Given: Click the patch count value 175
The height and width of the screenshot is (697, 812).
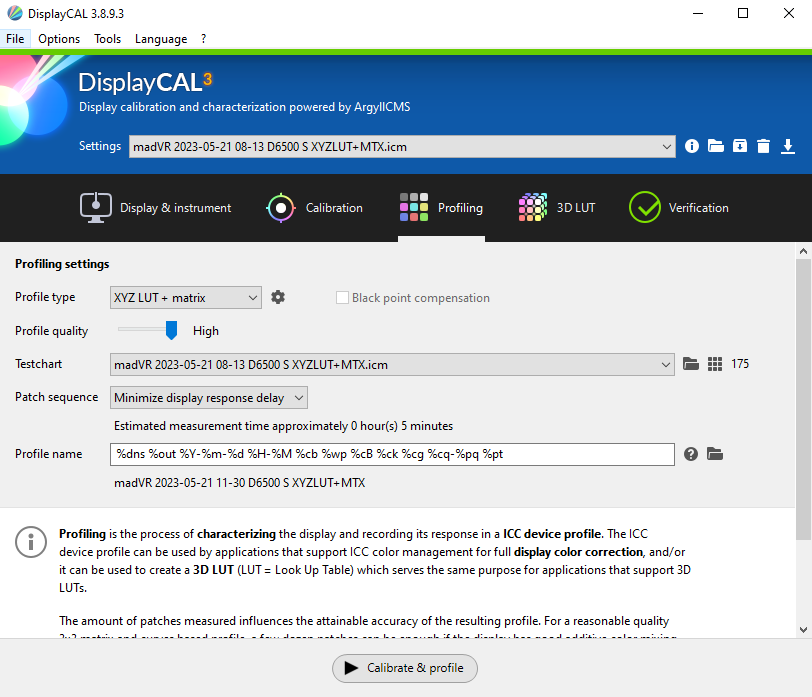Looking at the screenshot, I should (740, 364).
